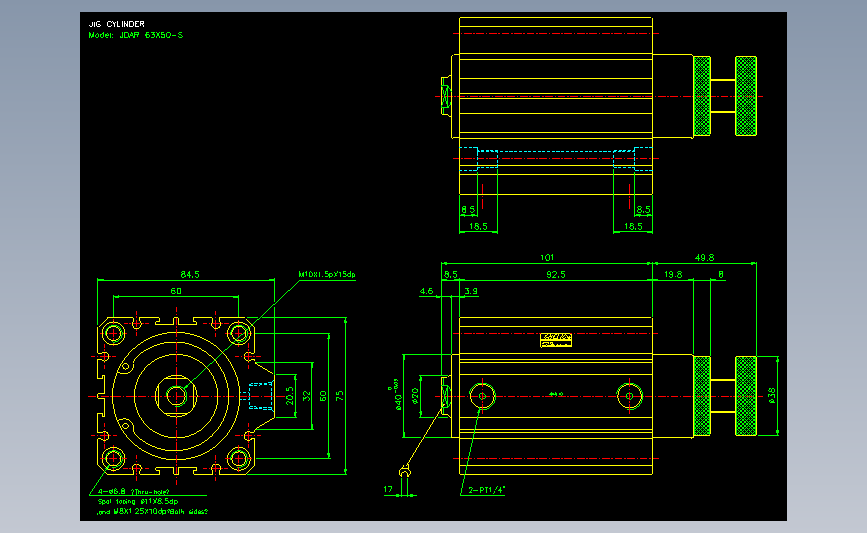
Task: Click the 101 overall length dimension
Action: tap(546, 257)
